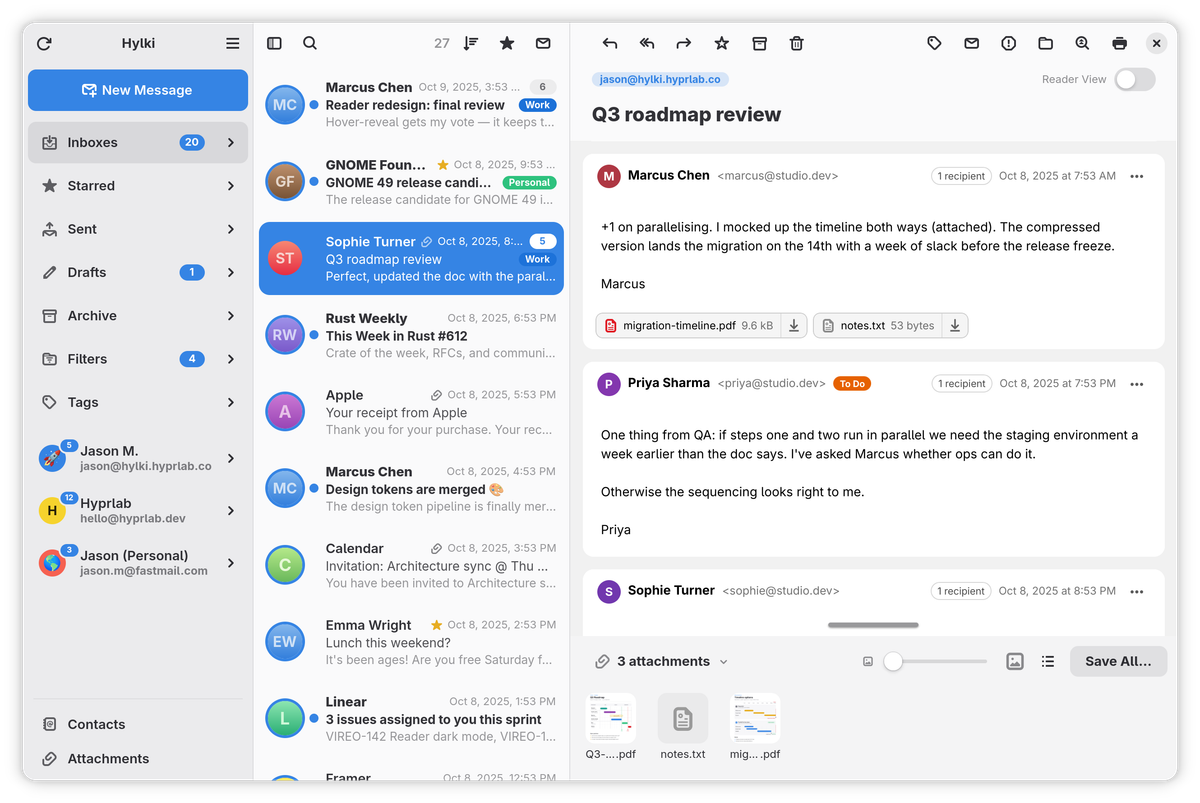The image size is (1200, 803).
Task: Open search in the message list
Action: (310, 43)
